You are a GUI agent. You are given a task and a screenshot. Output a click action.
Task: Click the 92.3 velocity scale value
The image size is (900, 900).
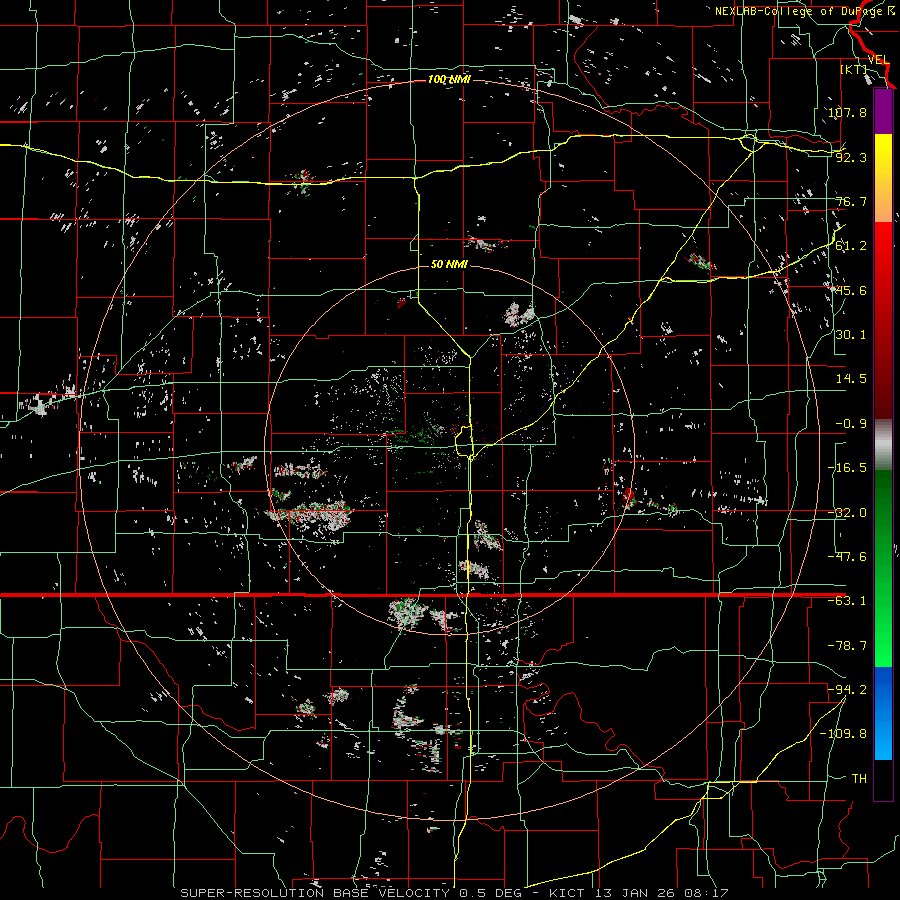(851, 157)
